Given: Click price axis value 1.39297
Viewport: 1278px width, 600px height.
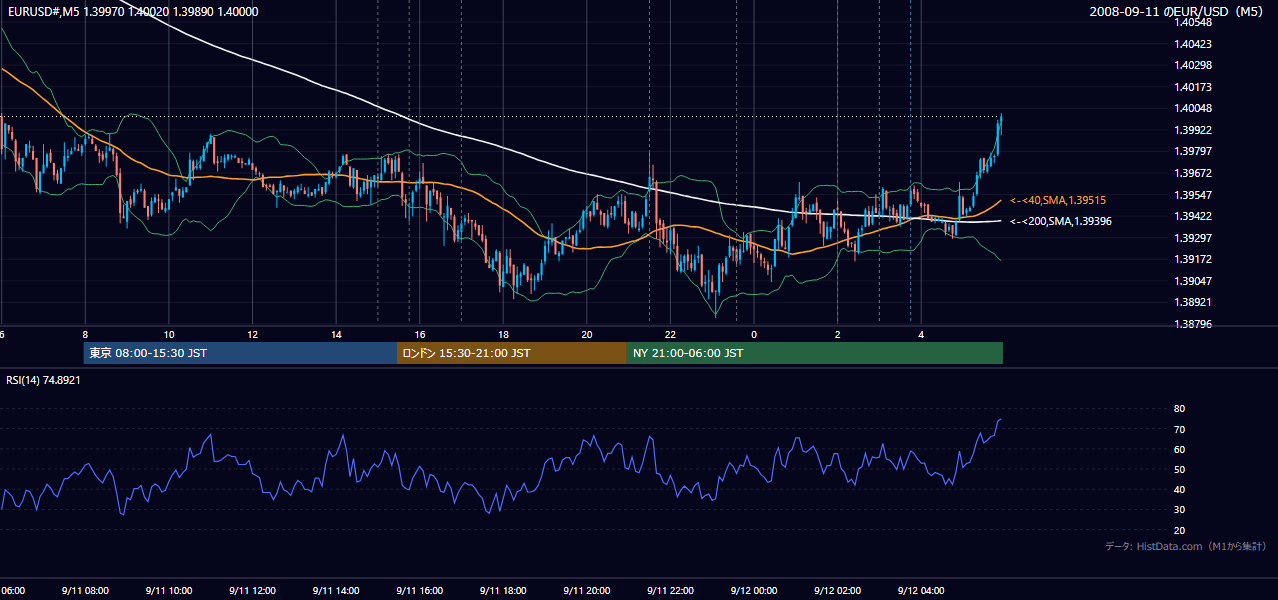Looking at the screenshot, I should click(1193, 238).
